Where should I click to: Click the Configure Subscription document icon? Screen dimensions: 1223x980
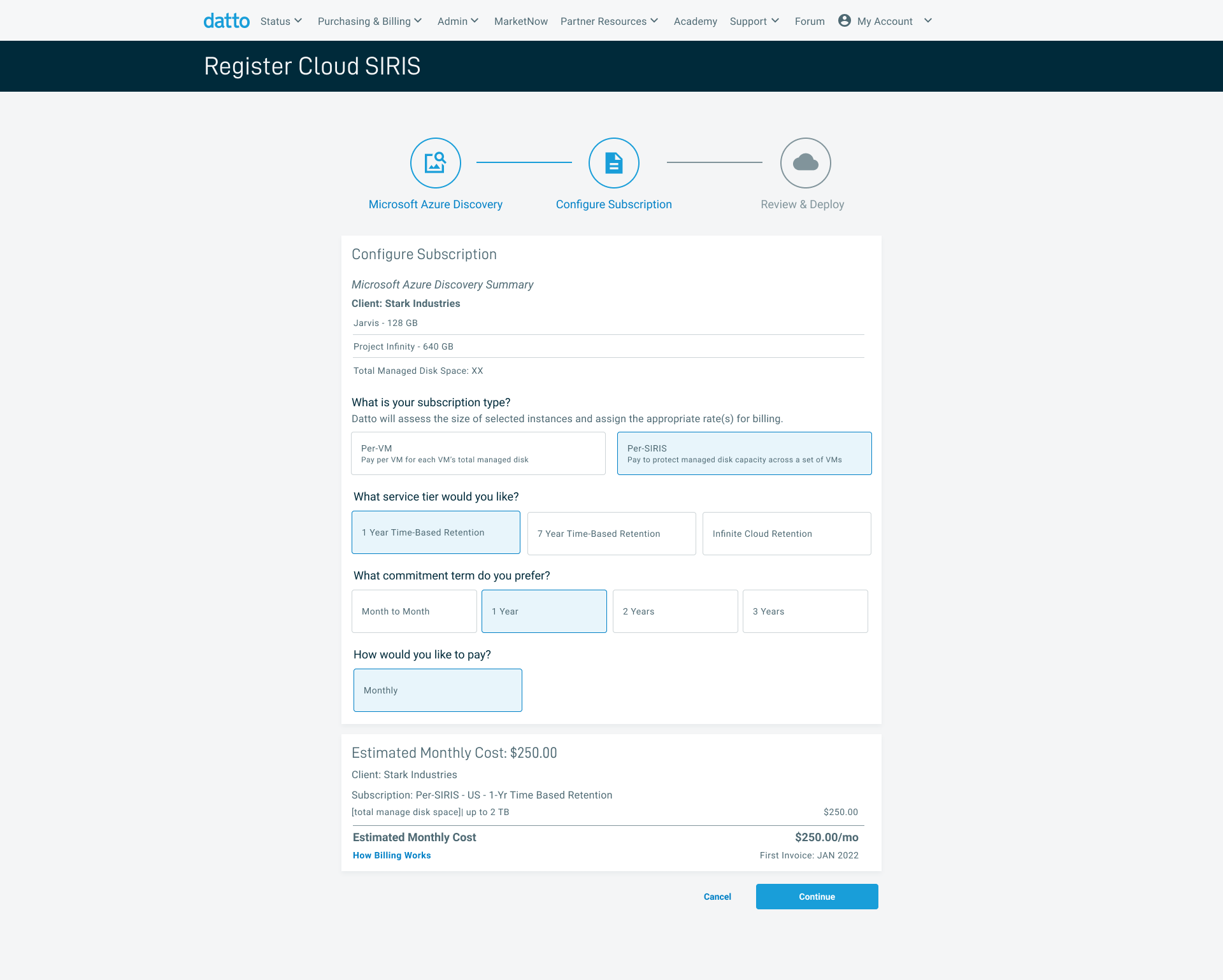pyautogui.click(x=613, y=163)
